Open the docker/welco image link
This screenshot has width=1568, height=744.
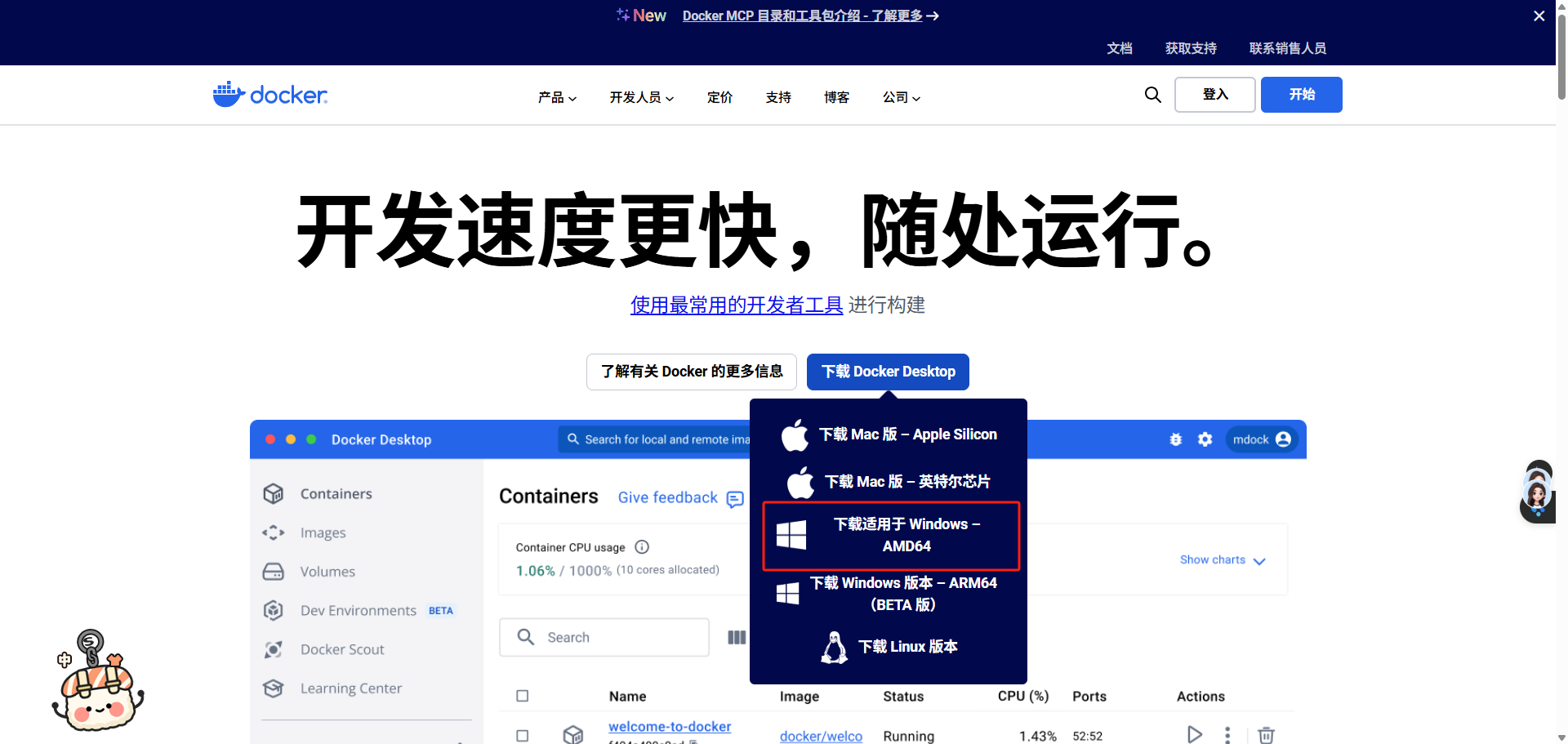[x=821, y=736]
